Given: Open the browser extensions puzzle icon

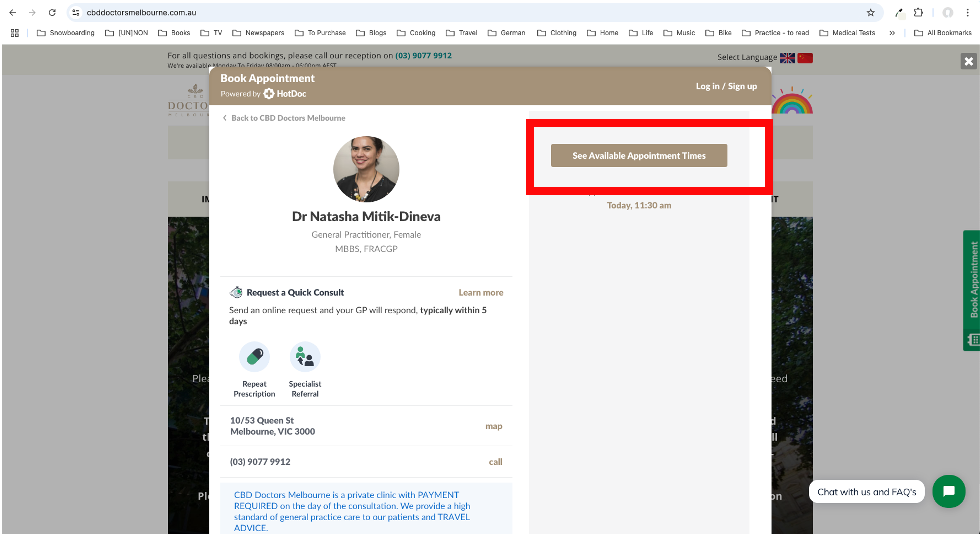Looking at the screenshot, I should pyautogui.click(x=918, y=13).
